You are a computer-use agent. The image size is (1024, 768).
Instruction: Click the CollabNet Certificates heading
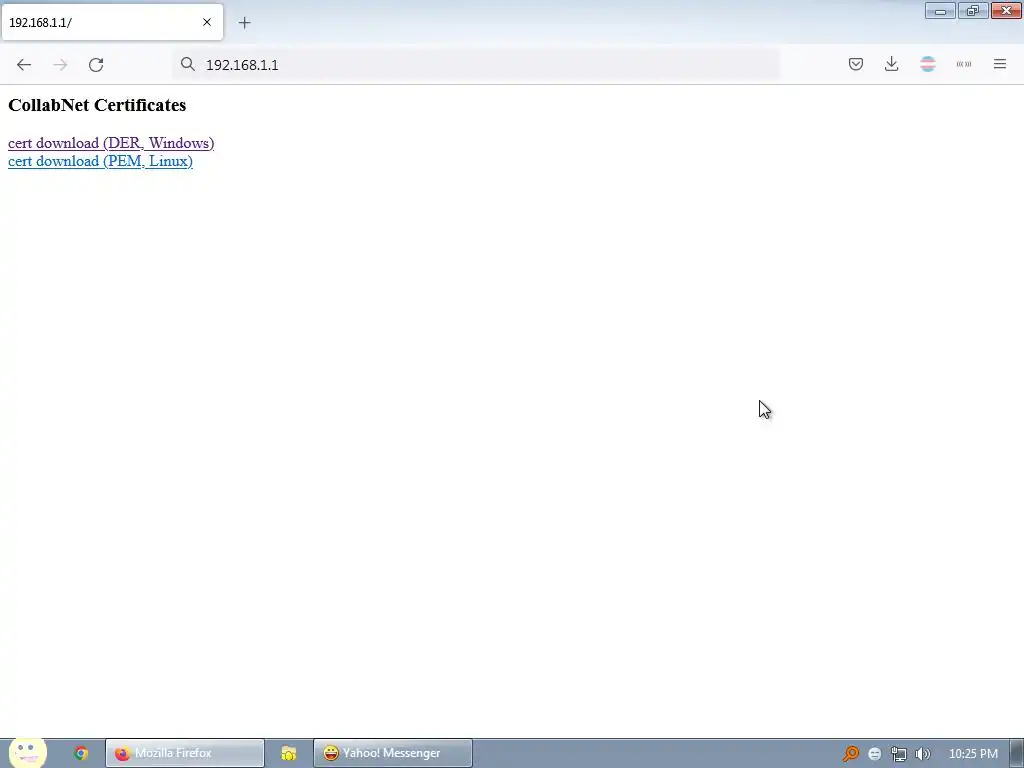tap(97, 105)
